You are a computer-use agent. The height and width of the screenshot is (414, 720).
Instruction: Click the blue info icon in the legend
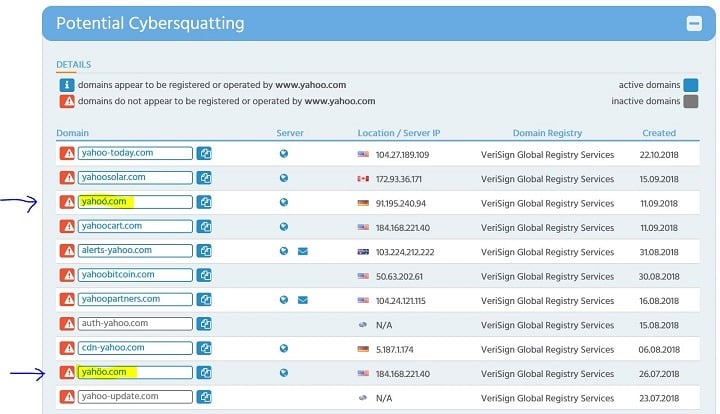pos(67,85)
